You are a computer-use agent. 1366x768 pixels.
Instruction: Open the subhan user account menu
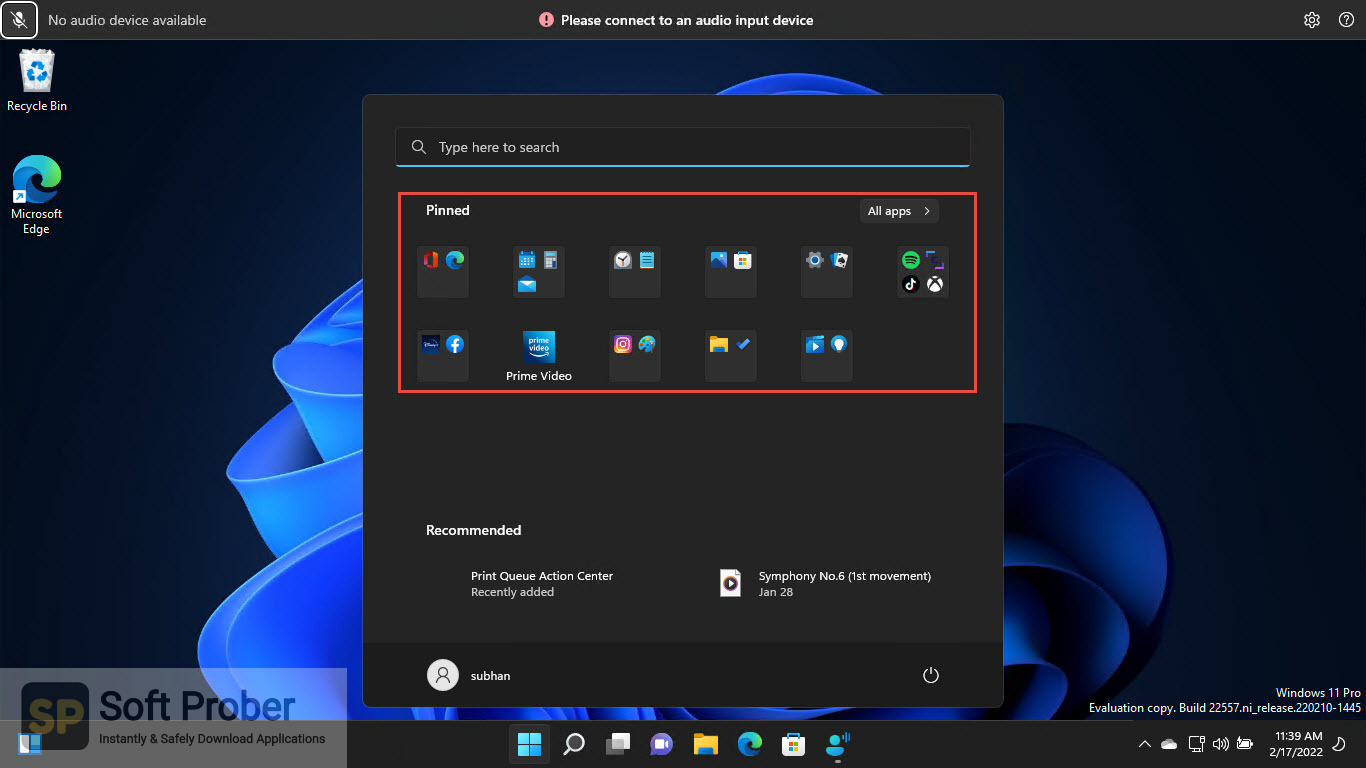click(x=469, y=675)
